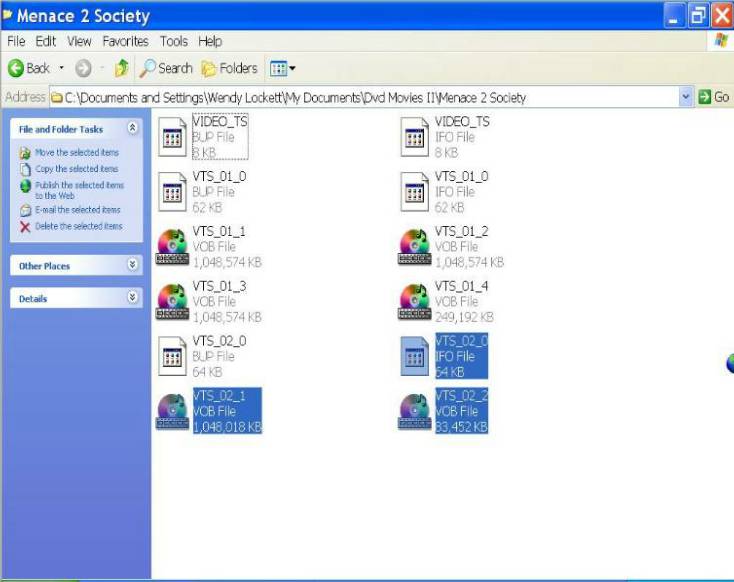Click the Forward arrow icon
This screenshot has height=582, width=734.
83,68
